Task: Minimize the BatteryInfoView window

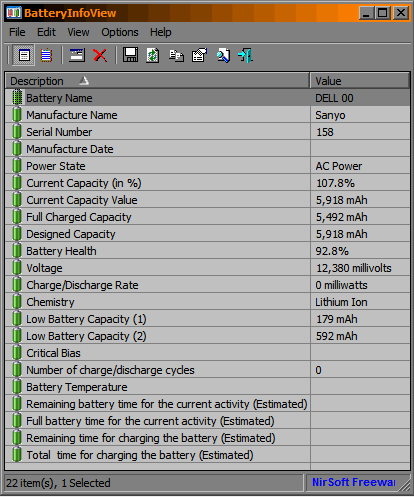Action: tap(367, 13)
